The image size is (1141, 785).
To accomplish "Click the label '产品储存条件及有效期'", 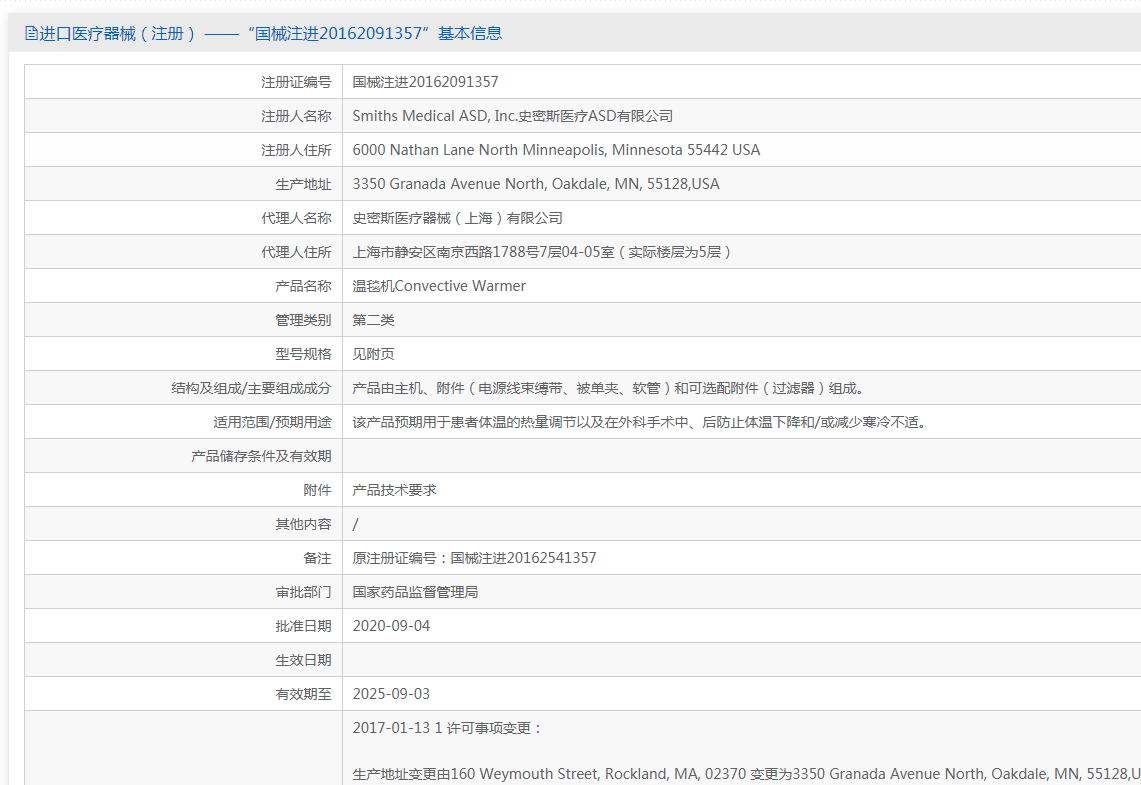I will pos(261,456).
